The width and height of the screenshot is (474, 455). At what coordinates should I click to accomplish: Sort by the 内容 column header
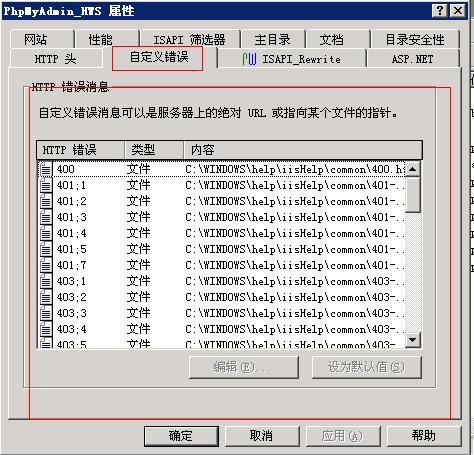303,150
